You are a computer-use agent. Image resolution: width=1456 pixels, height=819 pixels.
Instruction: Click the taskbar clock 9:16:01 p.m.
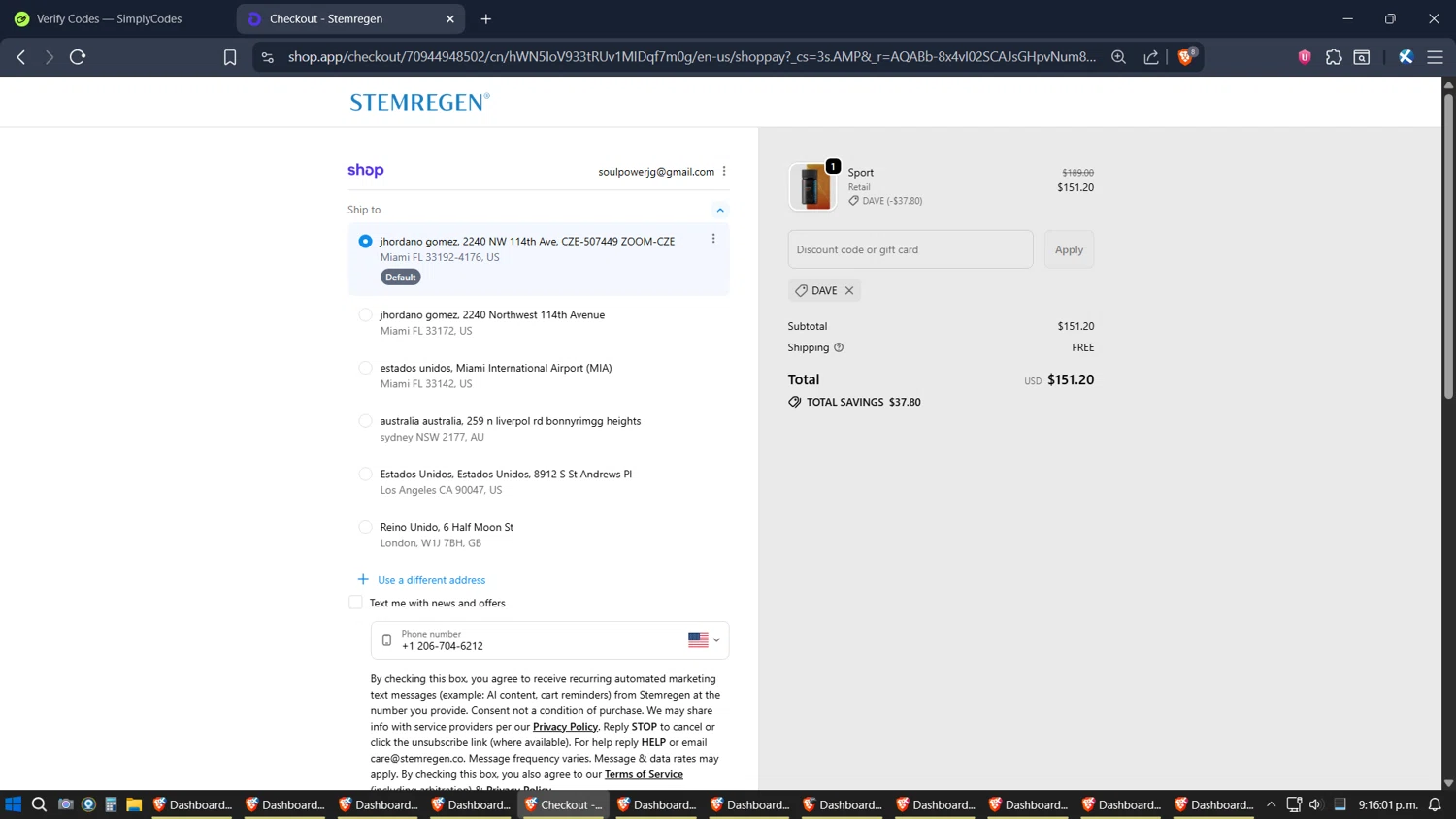click(1388, 804)
